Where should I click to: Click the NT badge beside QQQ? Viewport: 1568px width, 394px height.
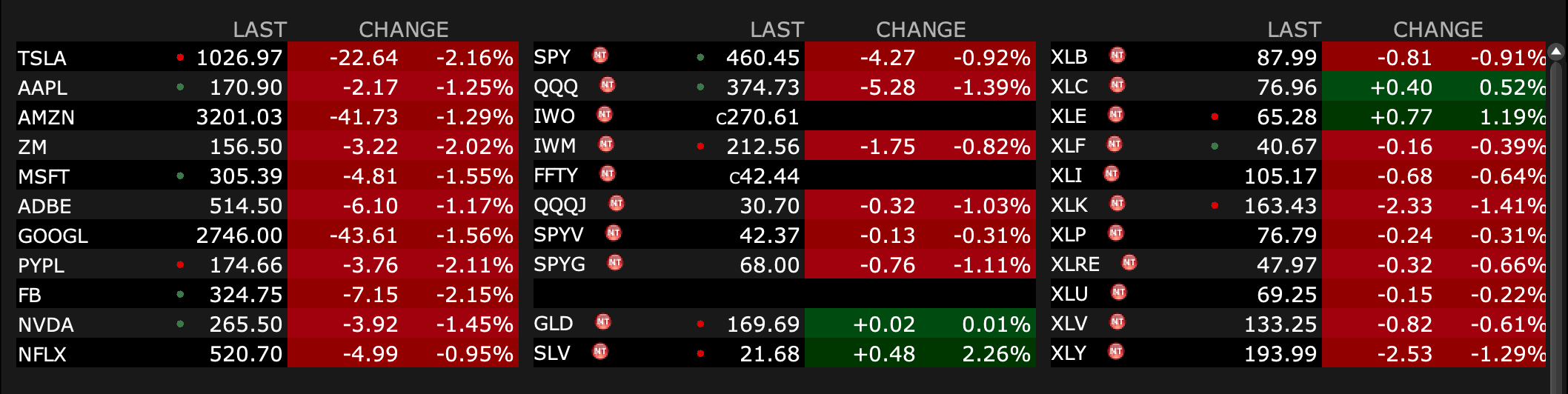tap(608, 85)
